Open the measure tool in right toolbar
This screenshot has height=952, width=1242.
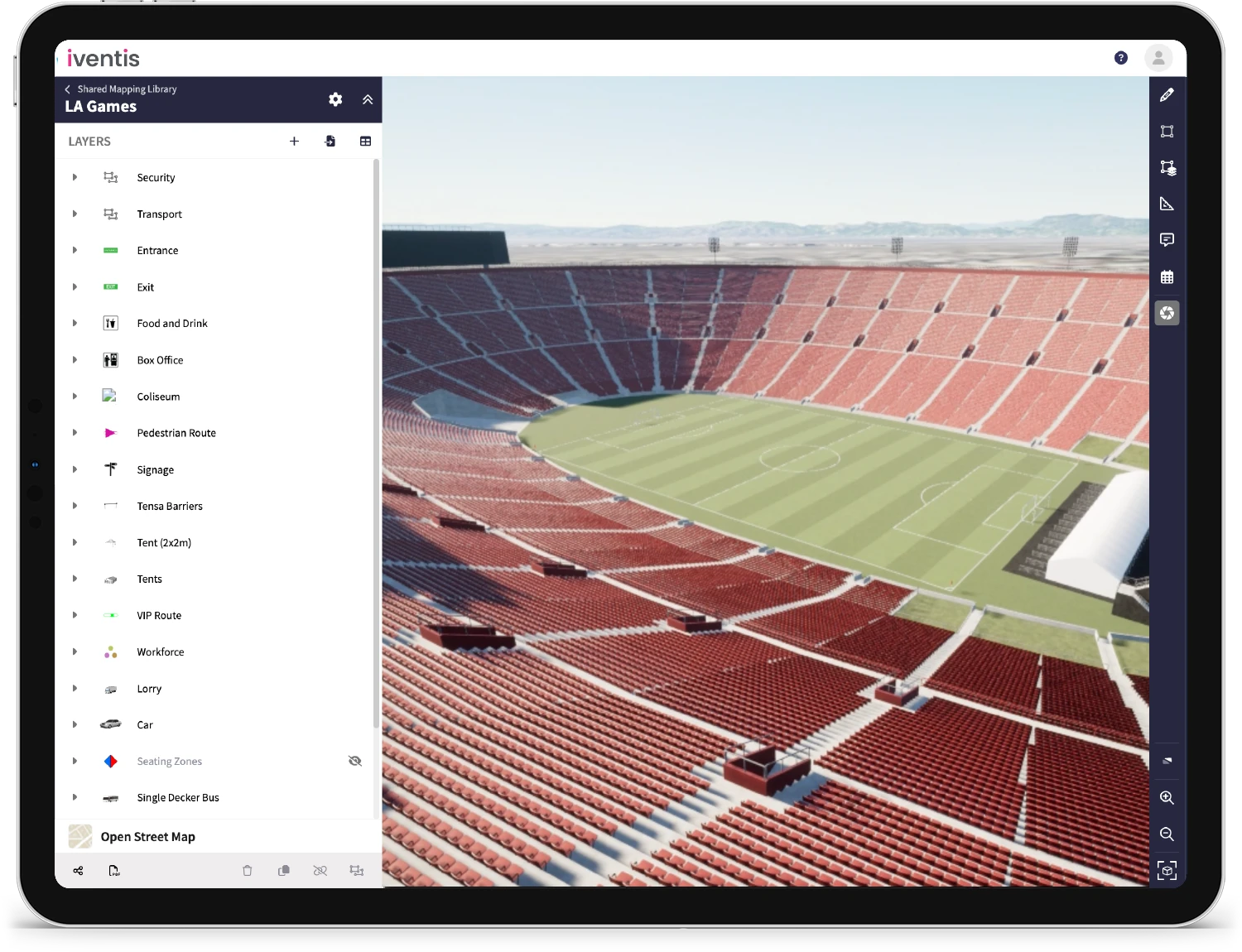[1167, 204]
